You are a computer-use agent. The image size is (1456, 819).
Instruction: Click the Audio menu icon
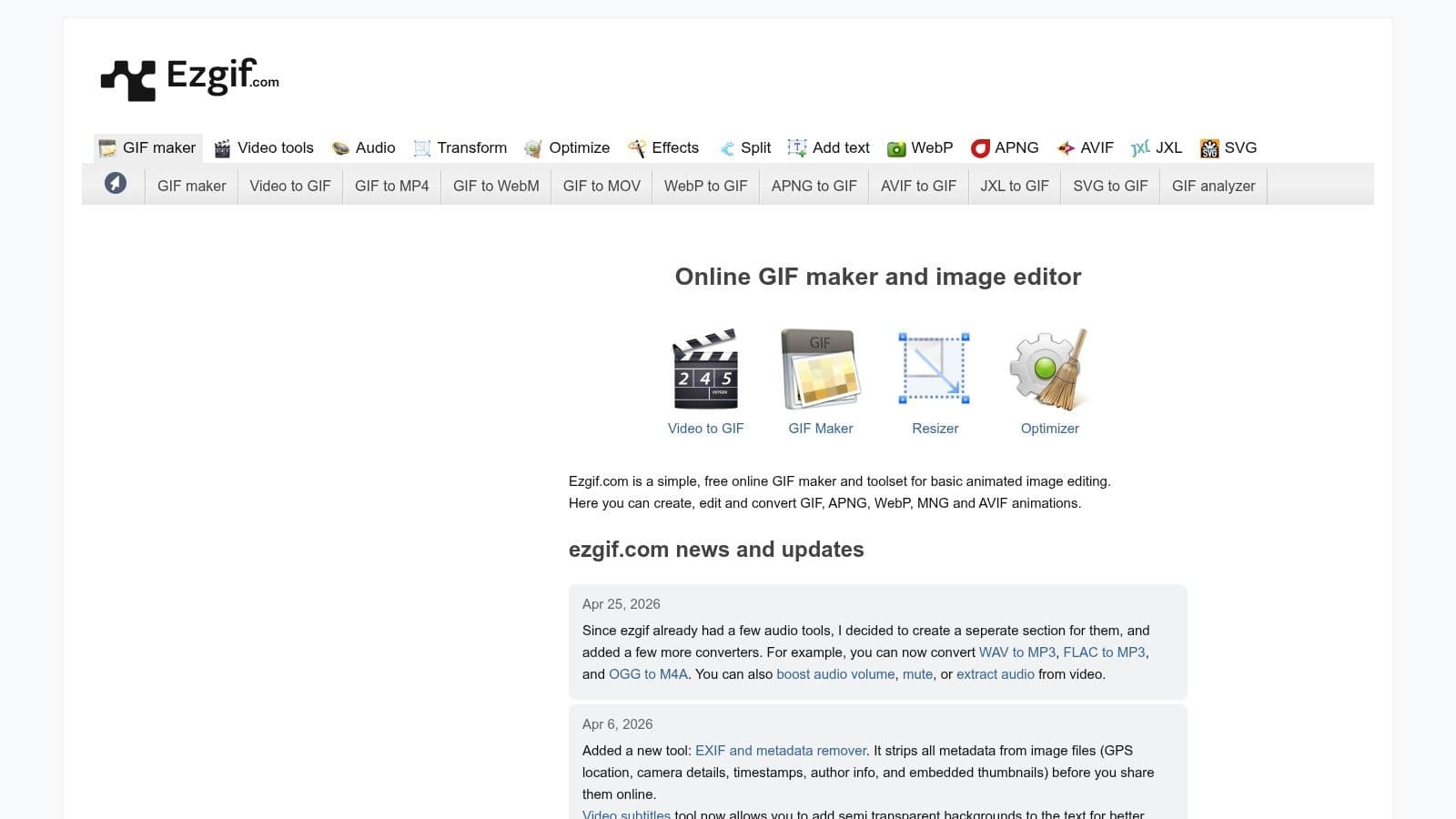pyautogui.click(x=340, y=148)
